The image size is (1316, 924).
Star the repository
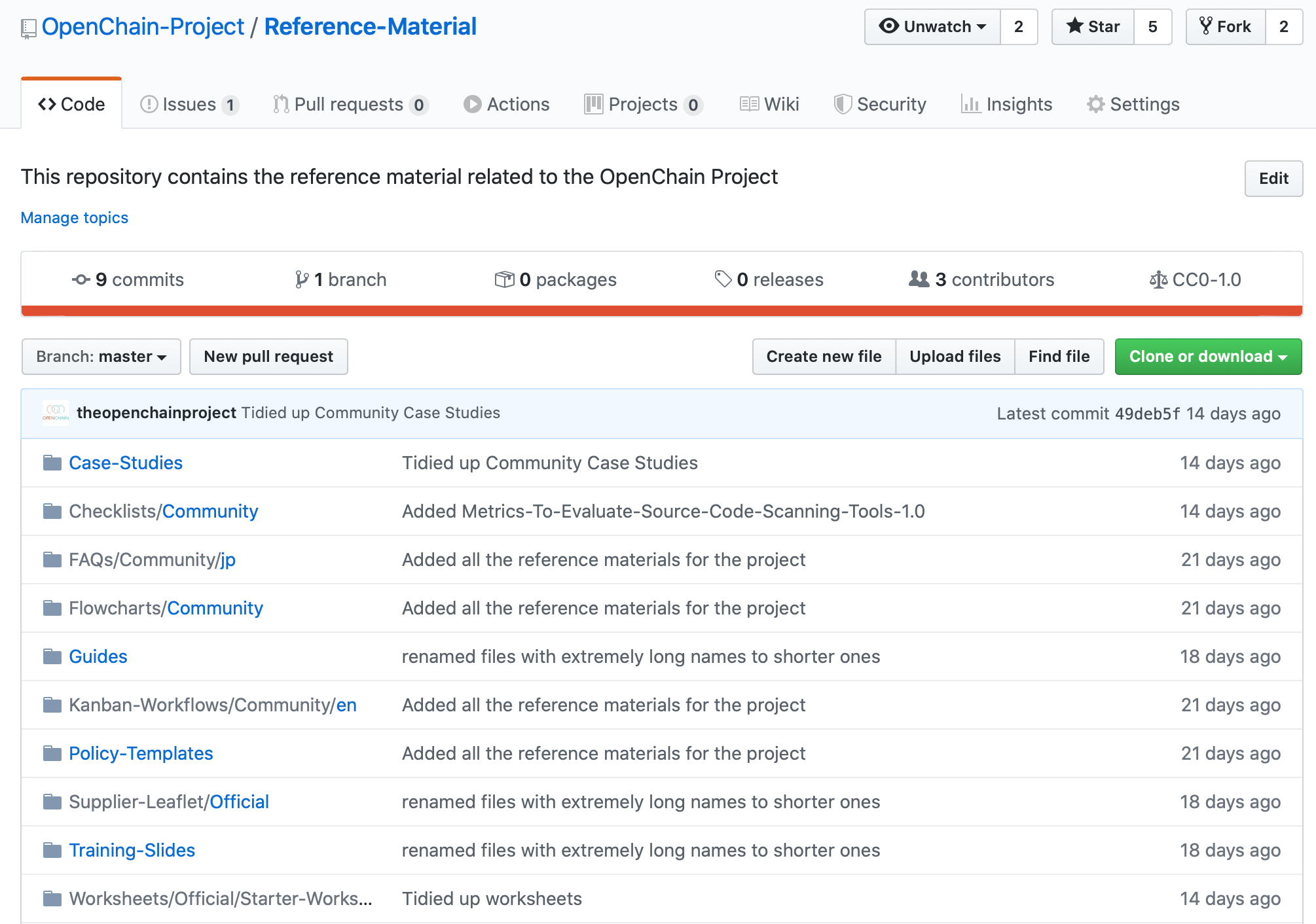click(x=1093, y=27)
